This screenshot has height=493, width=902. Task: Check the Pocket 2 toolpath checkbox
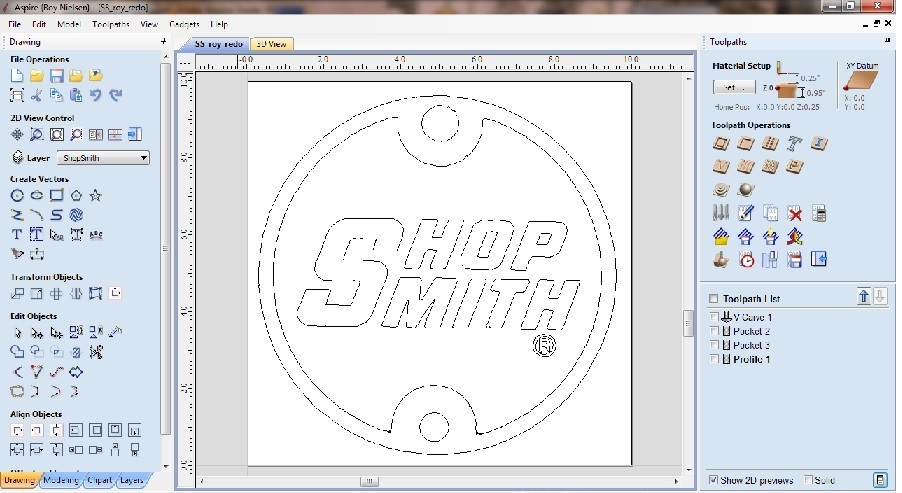click(x=714, y=331)
